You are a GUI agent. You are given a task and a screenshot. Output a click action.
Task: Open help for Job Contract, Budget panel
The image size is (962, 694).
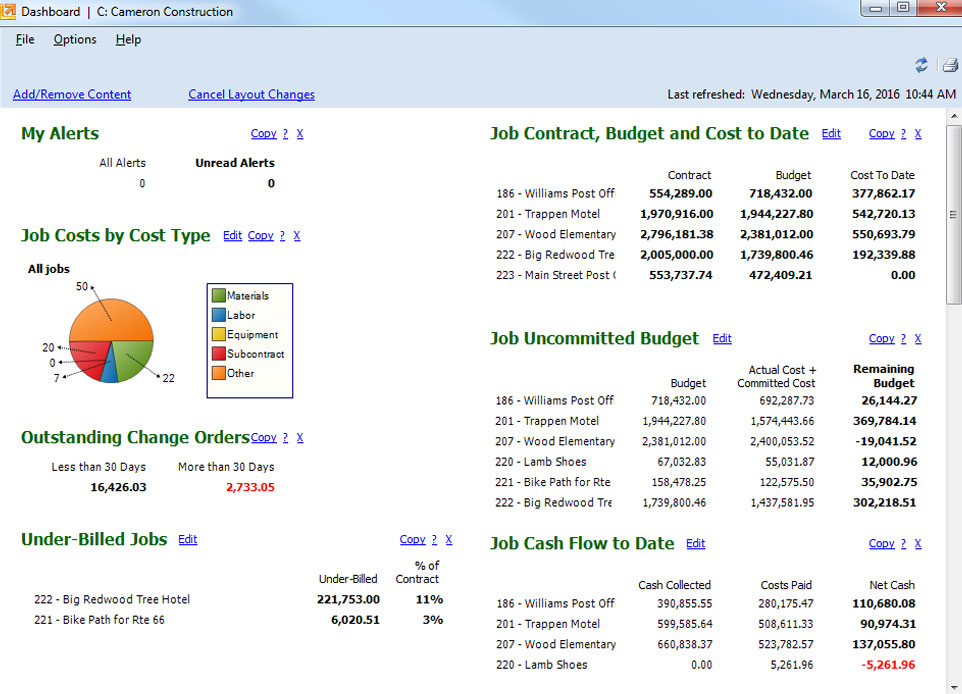[x=903, y=133]
